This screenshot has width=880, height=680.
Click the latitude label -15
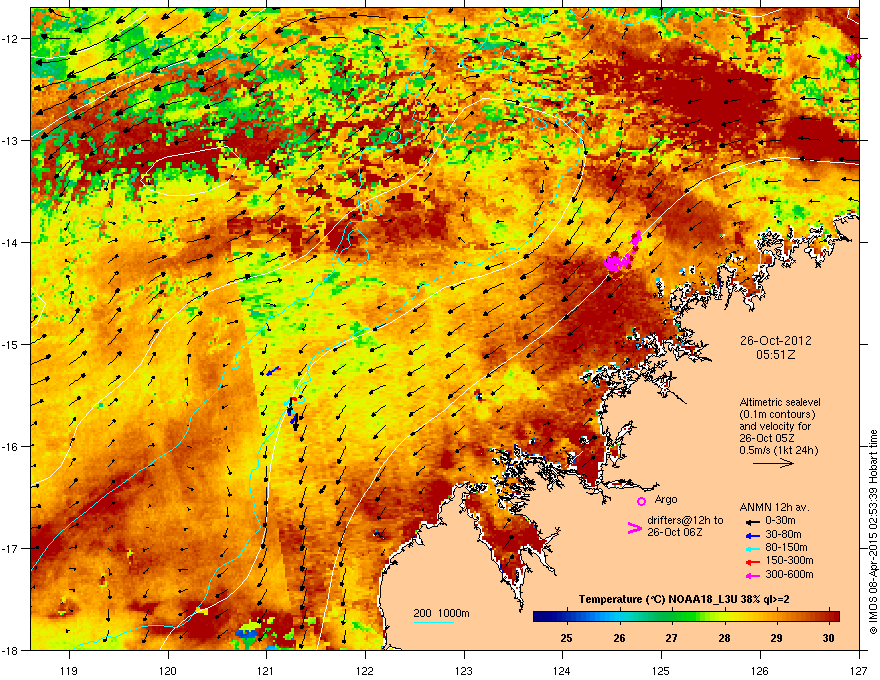(x=11, y=344)
